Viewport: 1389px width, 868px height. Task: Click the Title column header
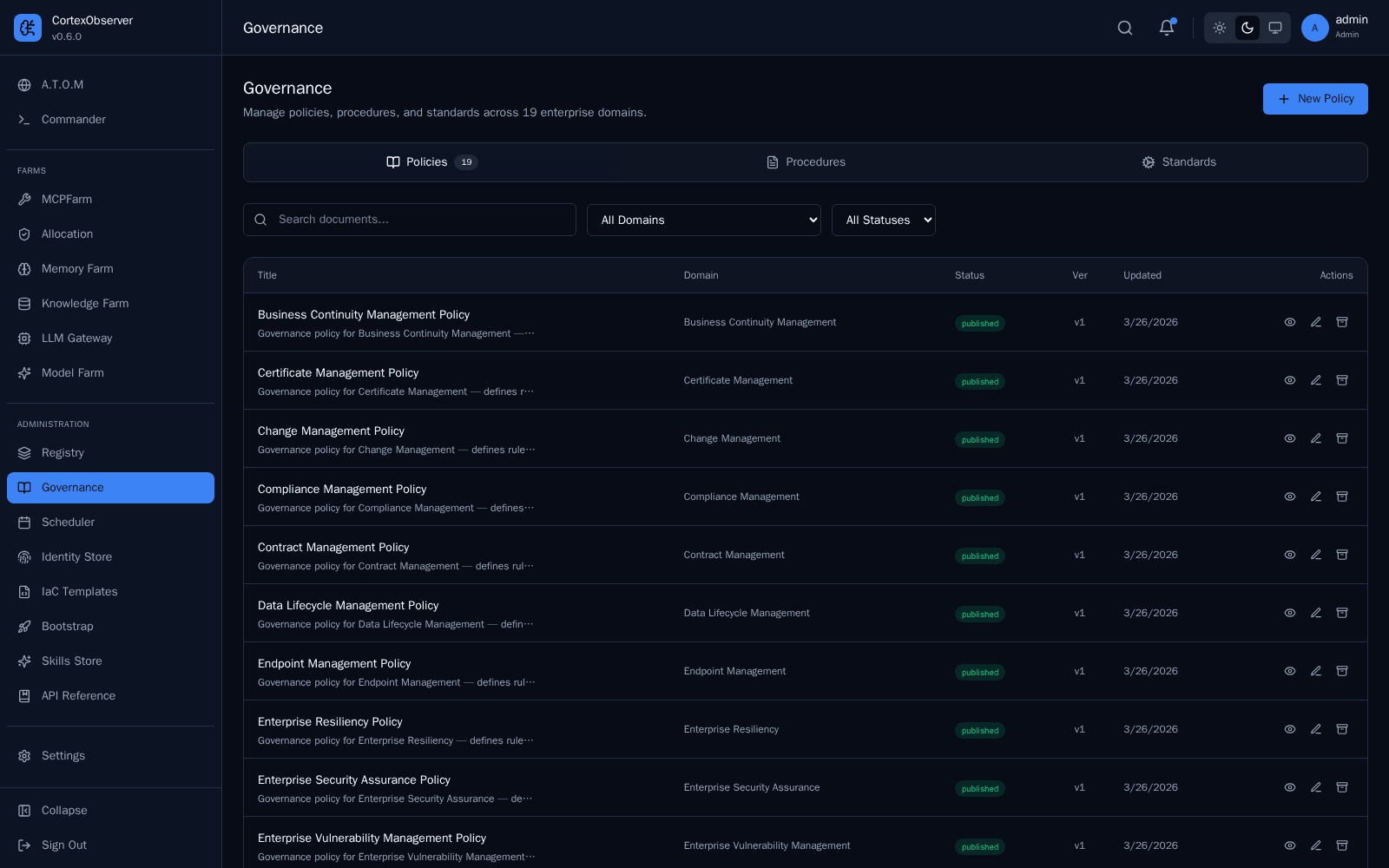coord(267,275)
